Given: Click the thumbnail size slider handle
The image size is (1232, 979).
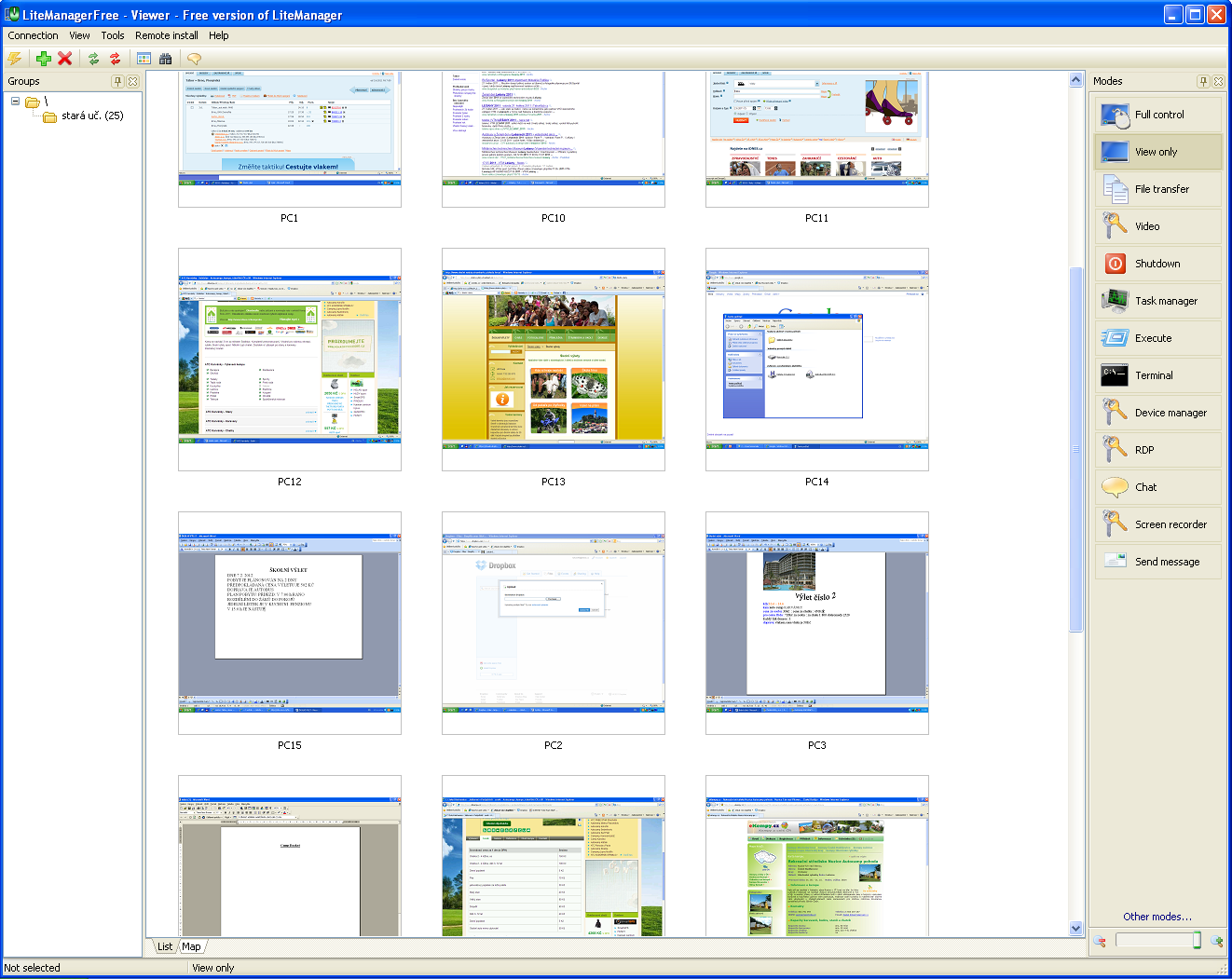Looking at the screenshot, I should pos(1197,941).
